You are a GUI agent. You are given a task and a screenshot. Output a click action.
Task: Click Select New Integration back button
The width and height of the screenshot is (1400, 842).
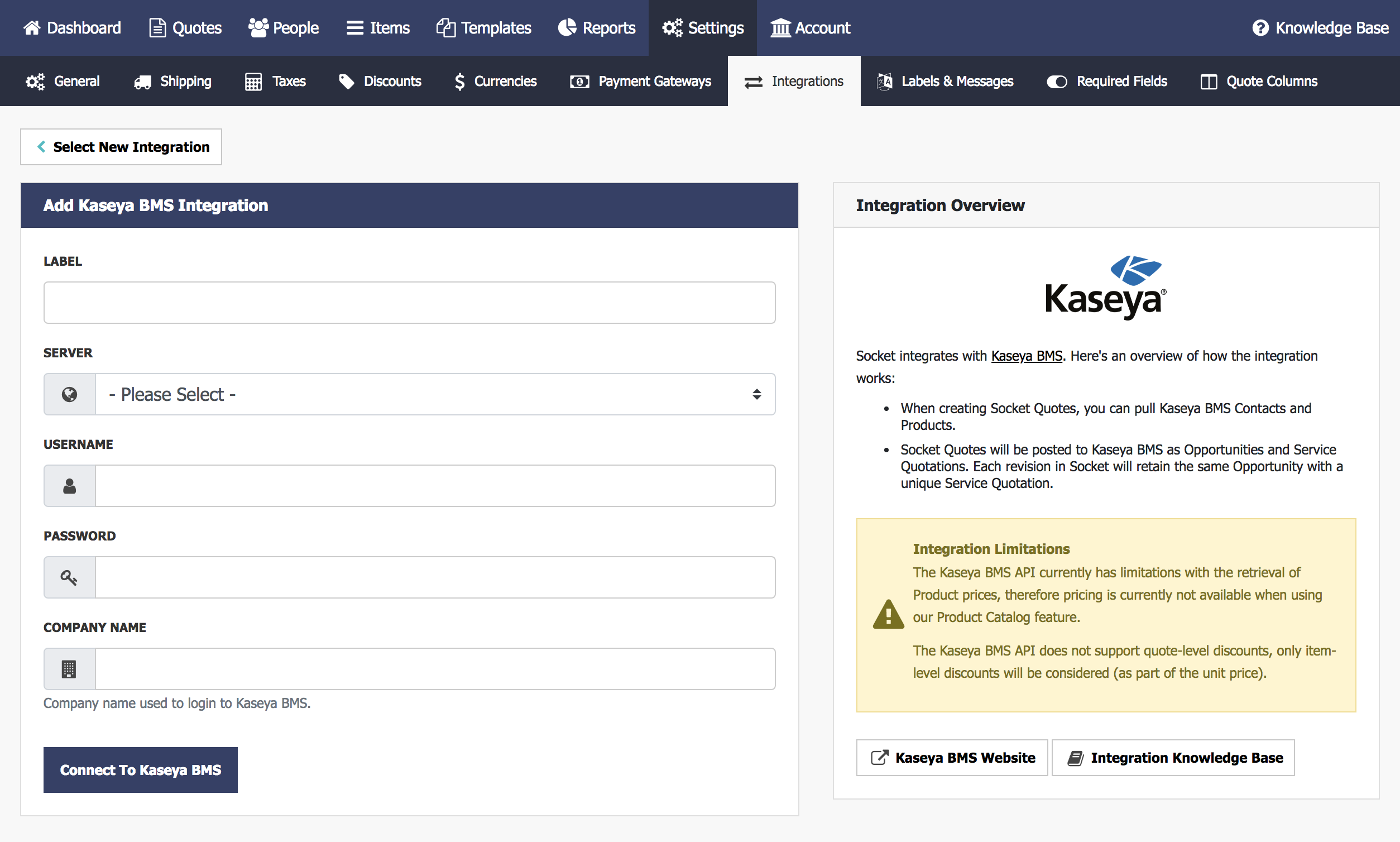pos(121,147)
